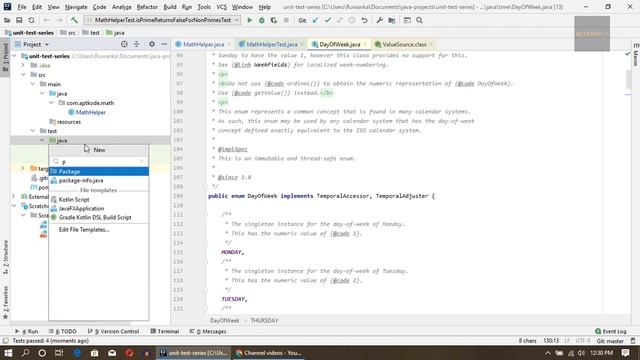Screen dimensions: 640x360
Task: Open the Version Control tool window
Action: pos(113,331)
